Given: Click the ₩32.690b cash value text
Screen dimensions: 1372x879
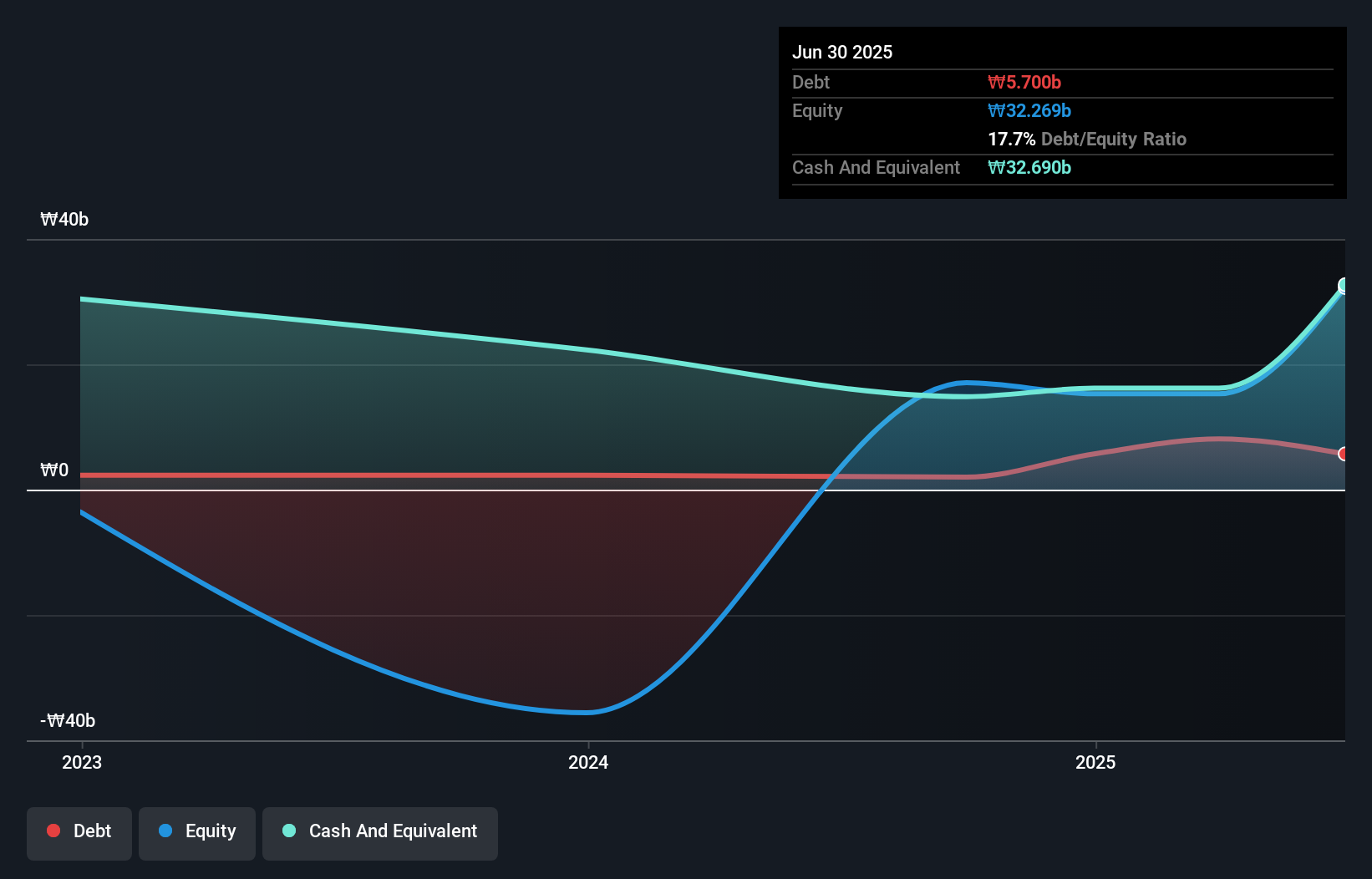Looking at the screenshot, I should [x=1029, y=167].
